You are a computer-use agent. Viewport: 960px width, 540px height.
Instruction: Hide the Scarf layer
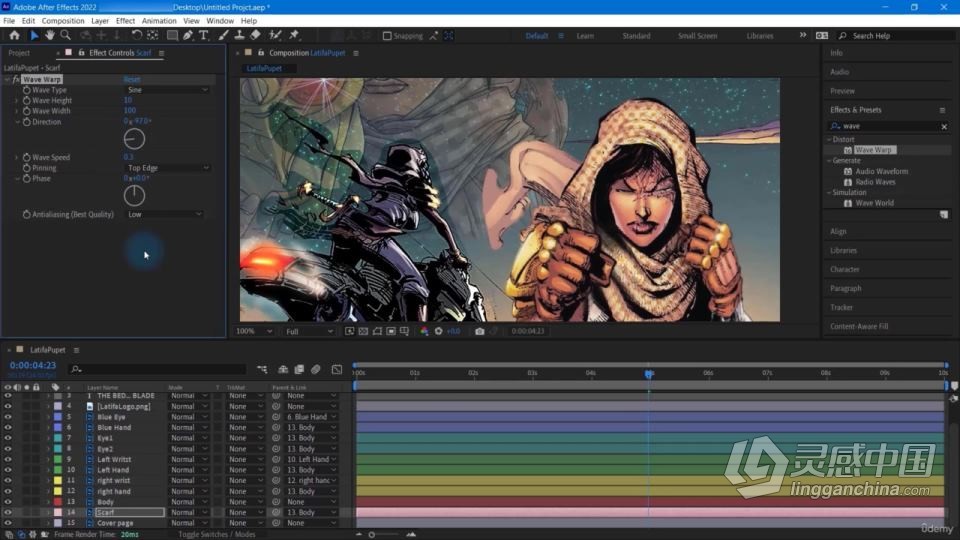(x=8, y=512)
